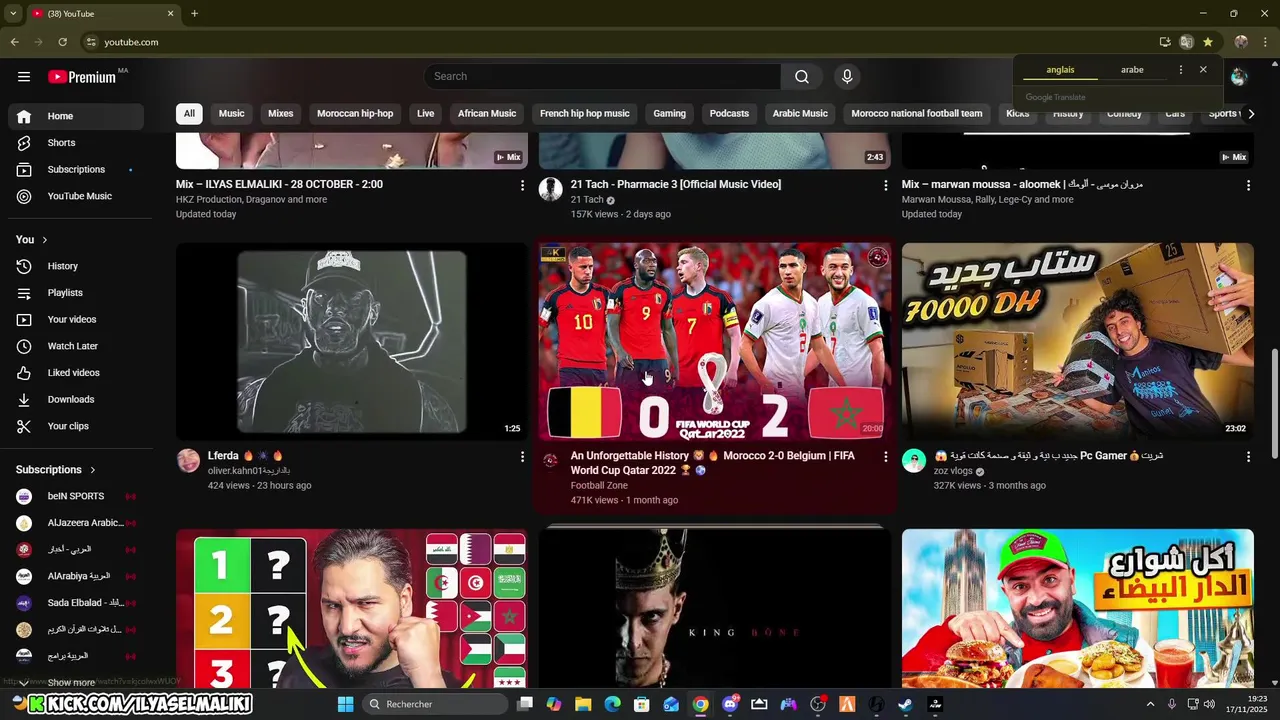This screenshot has height=720, width=1280.
Task: Click in the YouTube search field
Action: point(602,76)
